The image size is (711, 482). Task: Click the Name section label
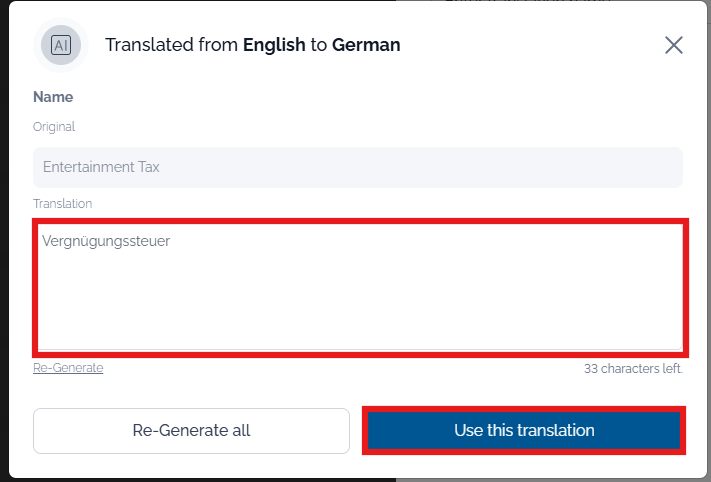point(53,97)
